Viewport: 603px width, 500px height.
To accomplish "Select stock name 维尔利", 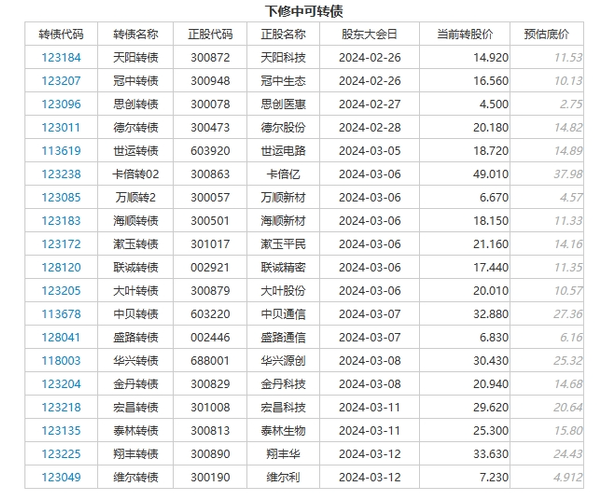I will tap(283, 477).
